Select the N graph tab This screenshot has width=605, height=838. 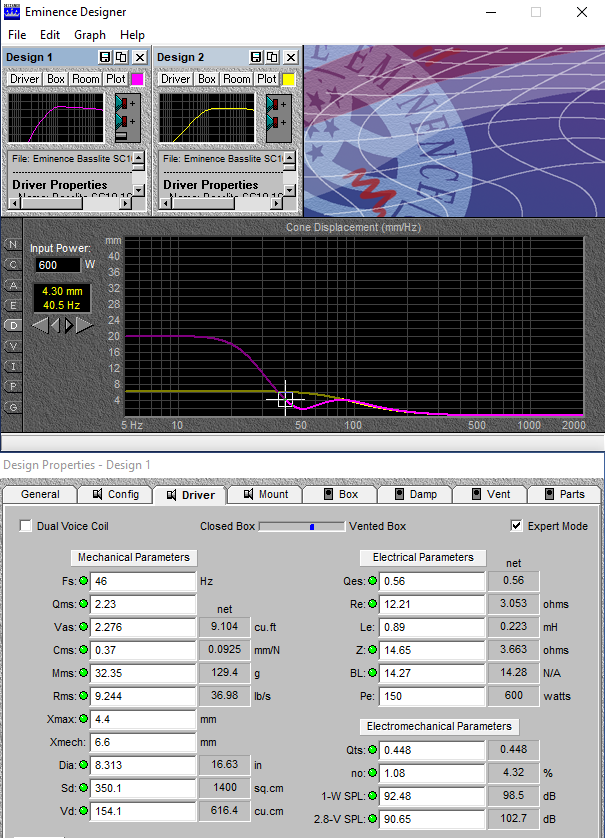13,244
